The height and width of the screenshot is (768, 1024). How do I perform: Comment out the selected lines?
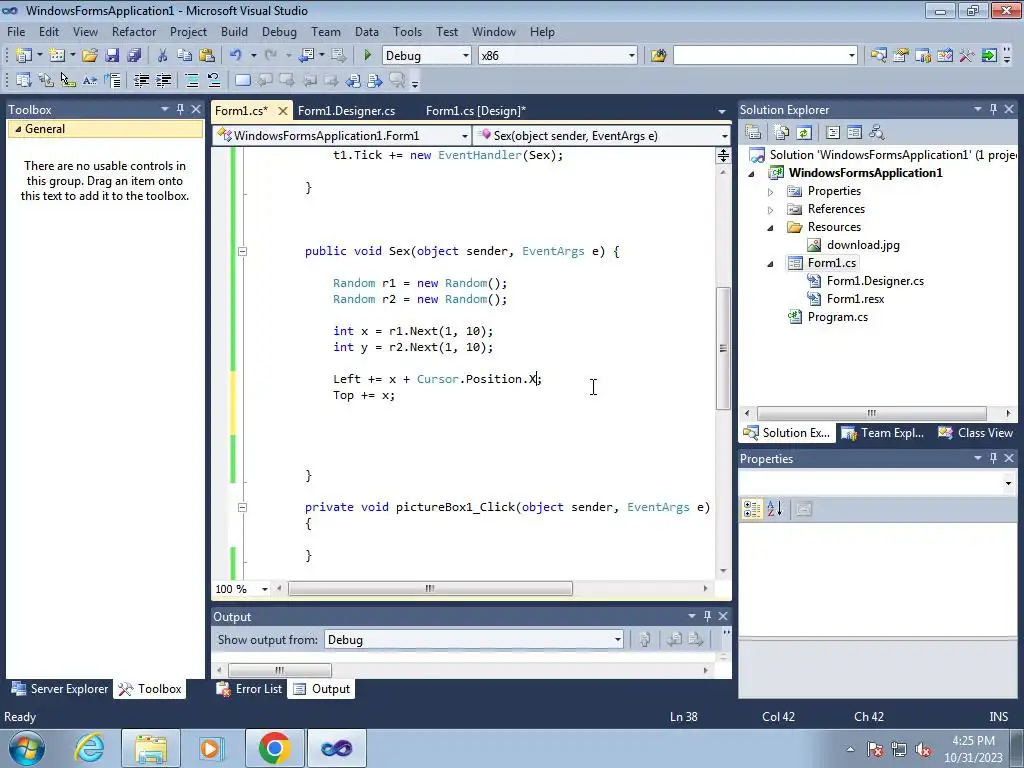pyautogui.click(x=192, y=80)
